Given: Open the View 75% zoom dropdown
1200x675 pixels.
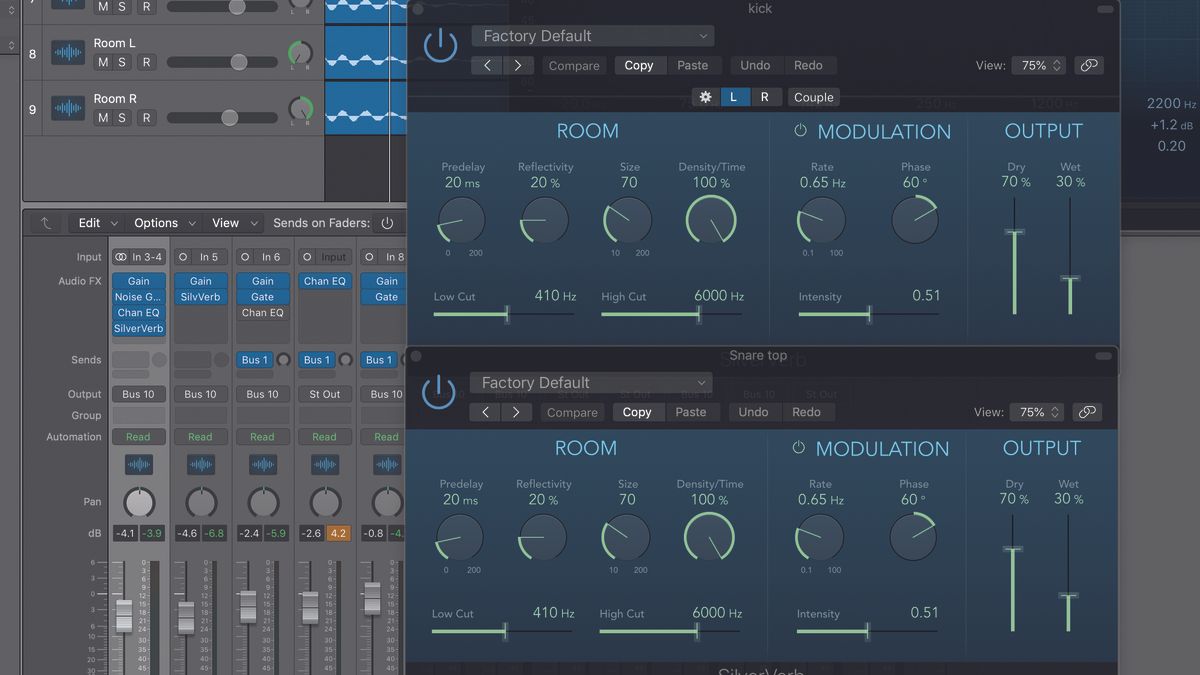Looking at the screenshot, I should (x=1038, y=65).
